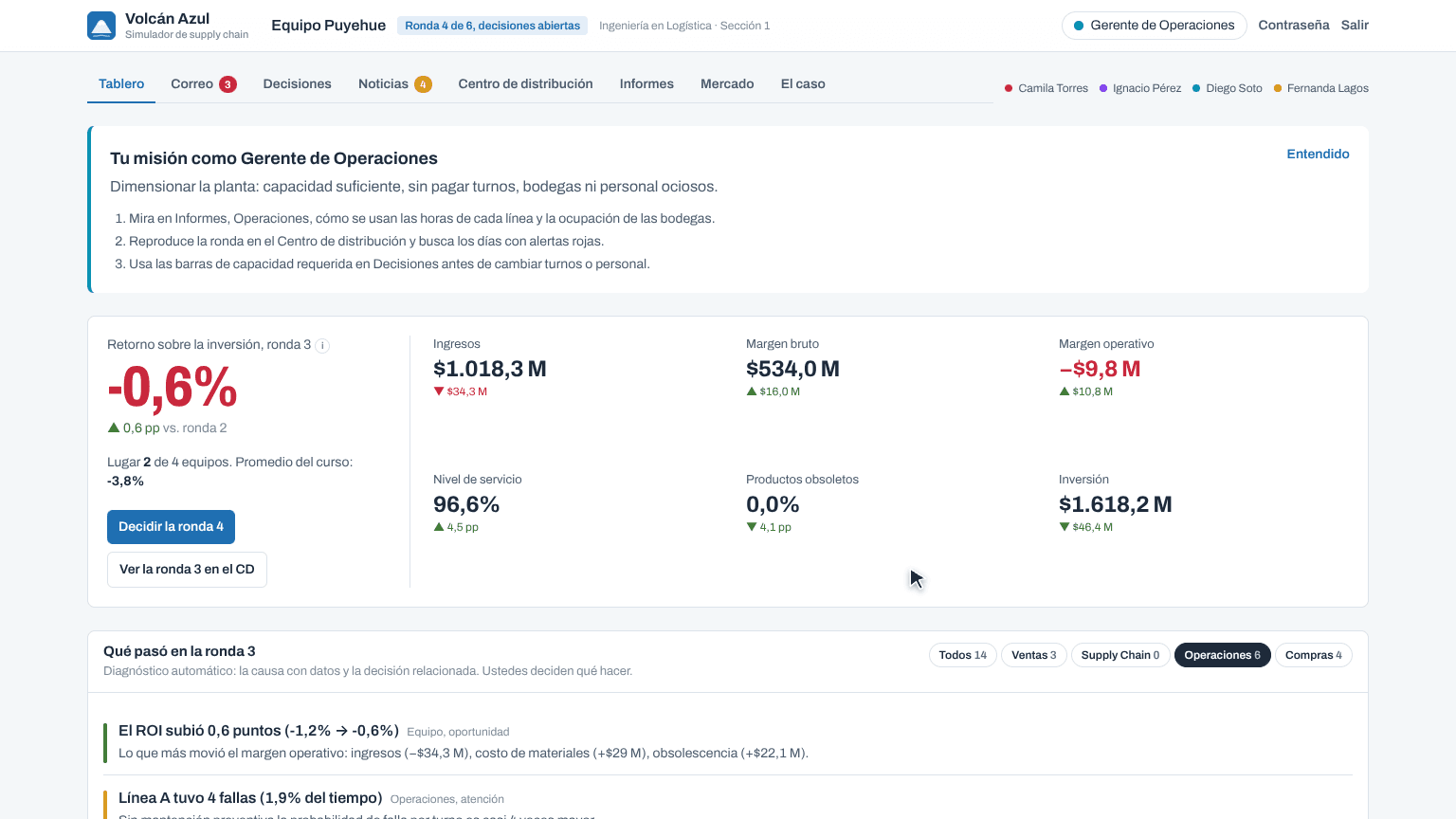The height and width of the screenshot is (819, 1456).
Task: Click the Fernanda Lagos team member name
Action: 1328,88
